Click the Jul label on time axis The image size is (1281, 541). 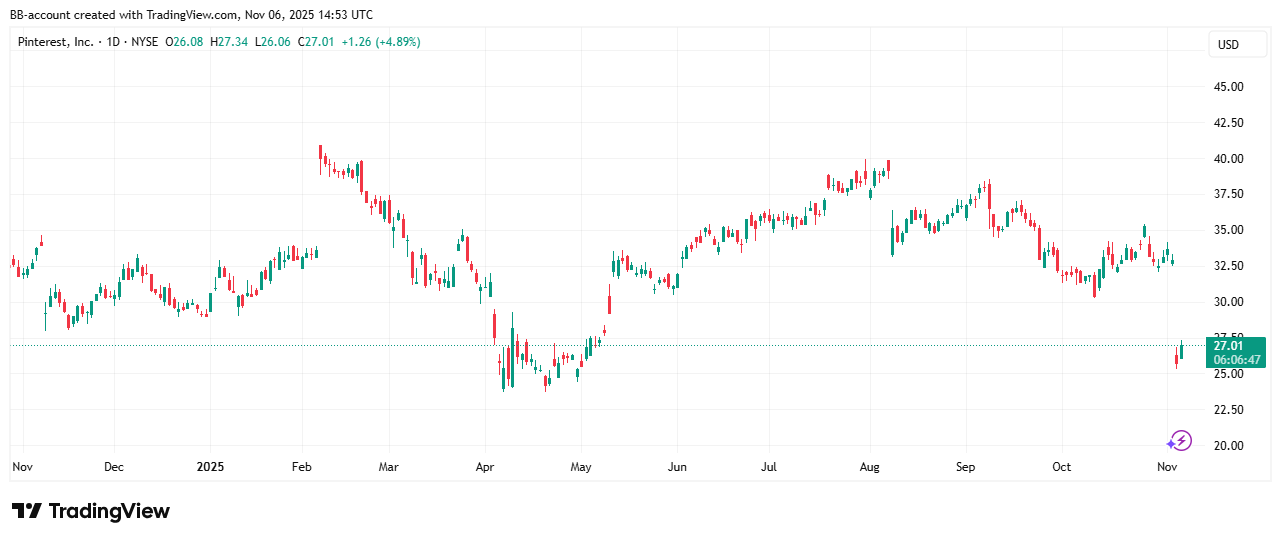(769, 467)
